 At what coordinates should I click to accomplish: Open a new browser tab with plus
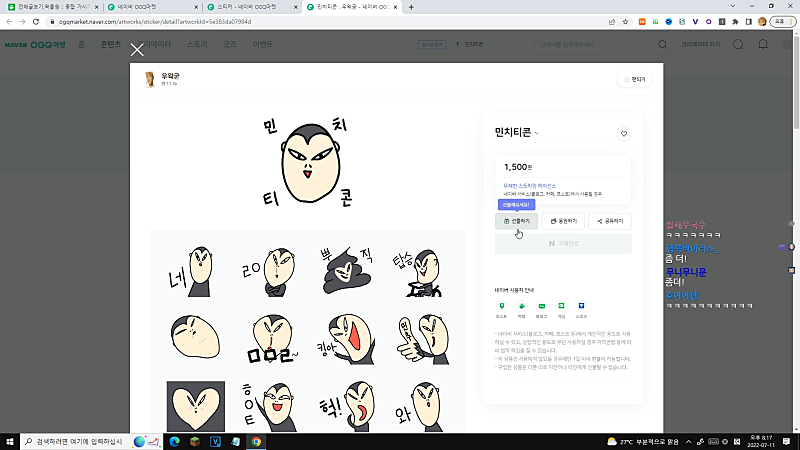[x=411, y=7]
